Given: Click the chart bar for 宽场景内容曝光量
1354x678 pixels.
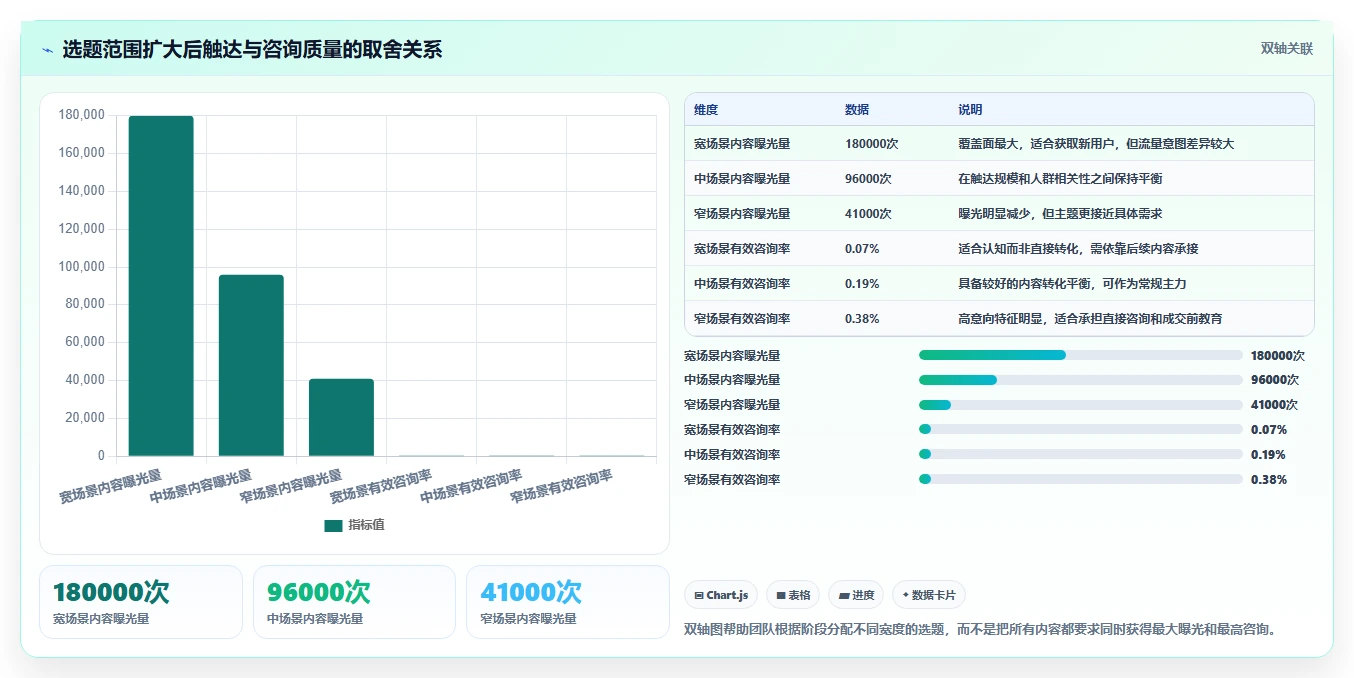Looking at the screenshot, I should pyautogui.click(x=161, y=286).
